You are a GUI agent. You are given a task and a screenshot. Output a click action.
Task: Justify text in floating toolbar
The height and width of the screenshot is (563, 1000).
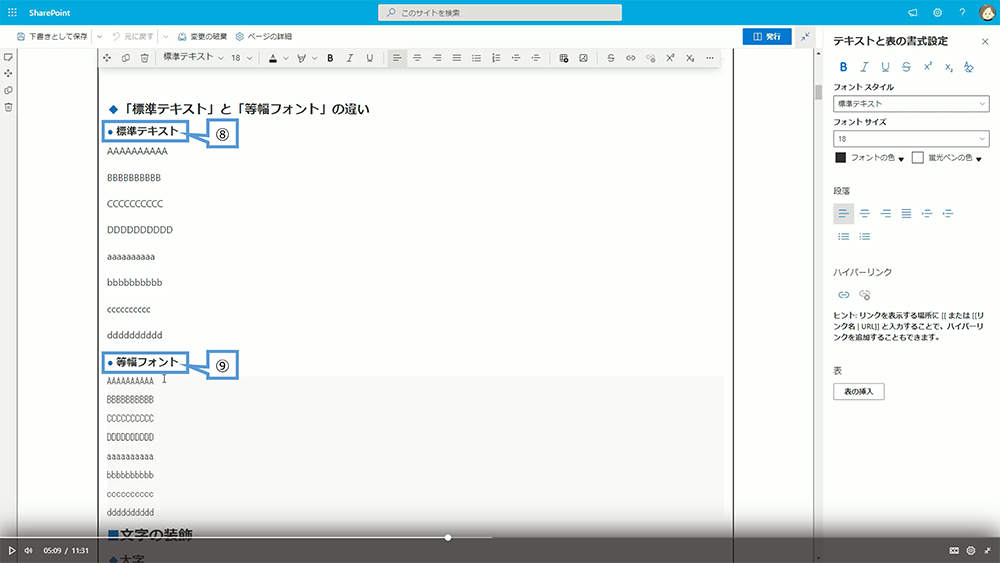tap(457, 58)
